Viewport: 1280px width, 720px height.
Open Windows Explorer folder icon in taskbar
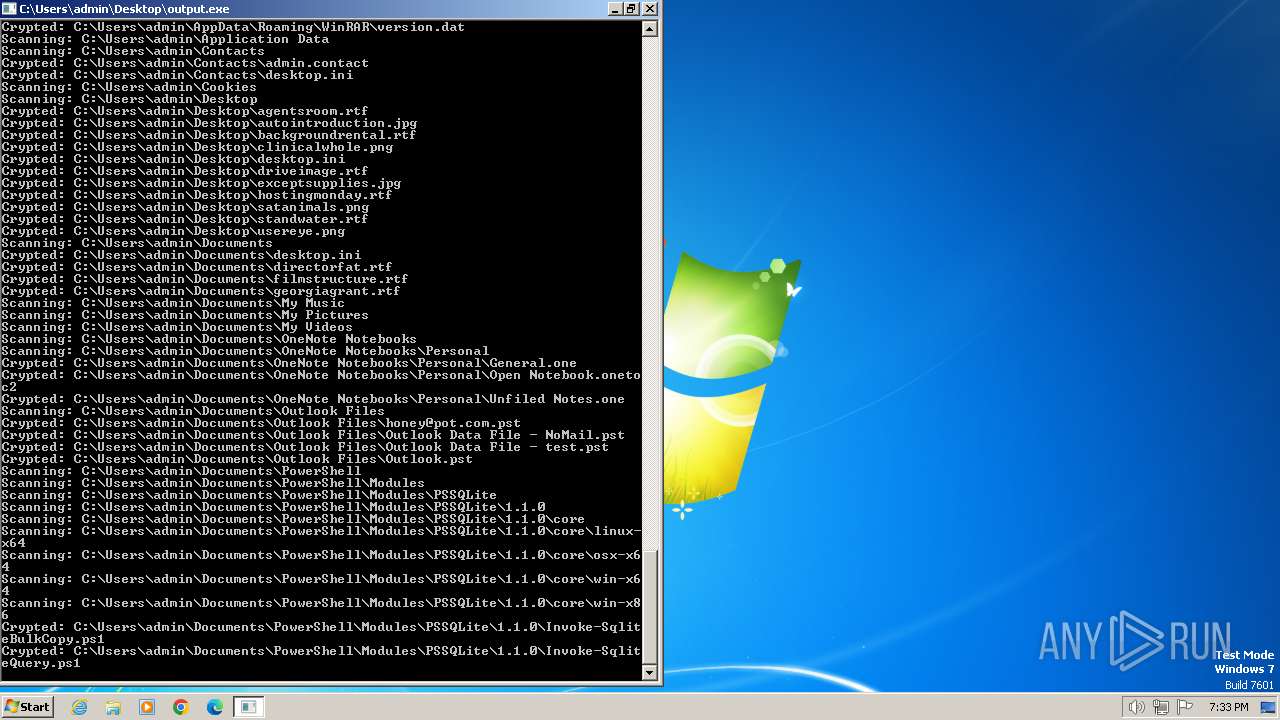[x=113, y=707]
